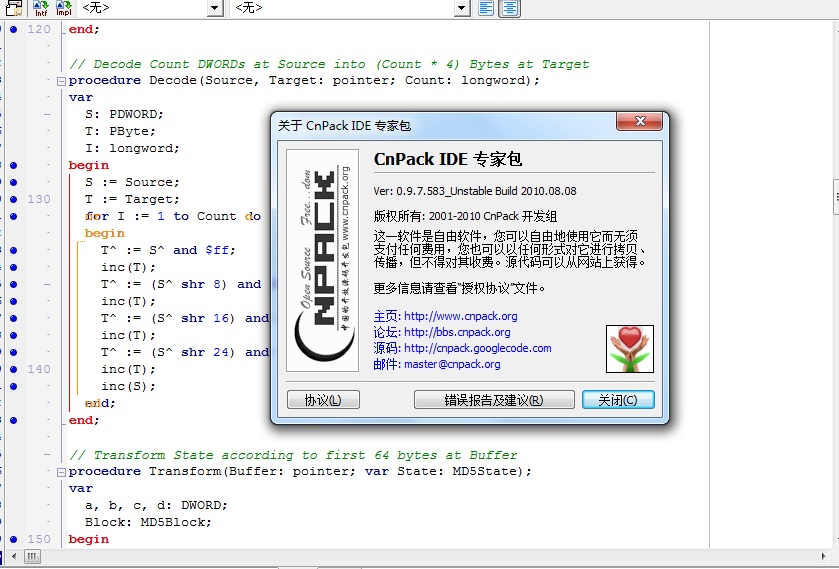The image size is (839, 569).
Task: Click the Intf jump-to-interface icon
Action: (x=41, y=9)
